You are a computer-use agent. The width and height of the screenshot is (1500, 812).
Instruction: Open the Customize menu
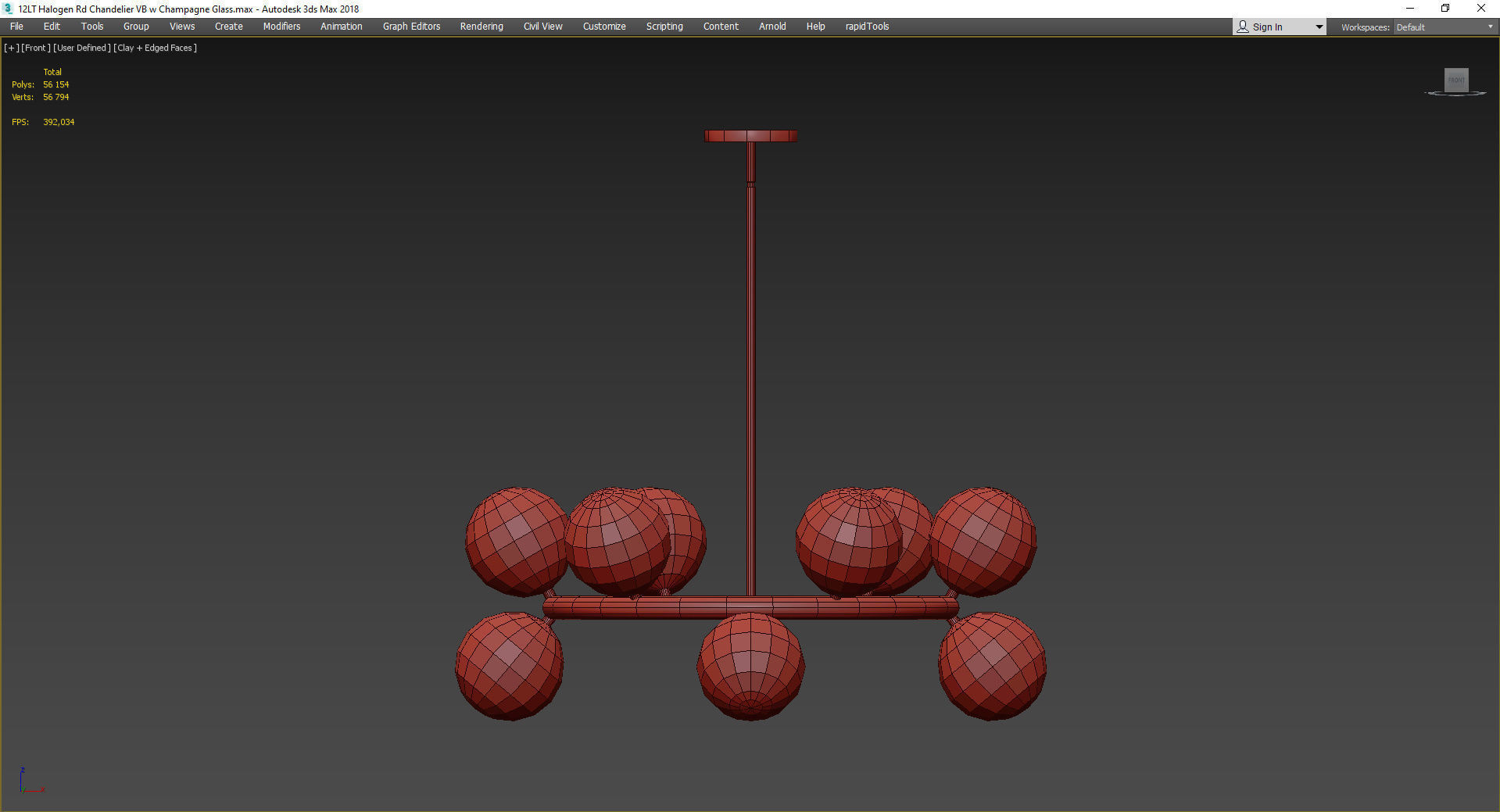(604, 27)
